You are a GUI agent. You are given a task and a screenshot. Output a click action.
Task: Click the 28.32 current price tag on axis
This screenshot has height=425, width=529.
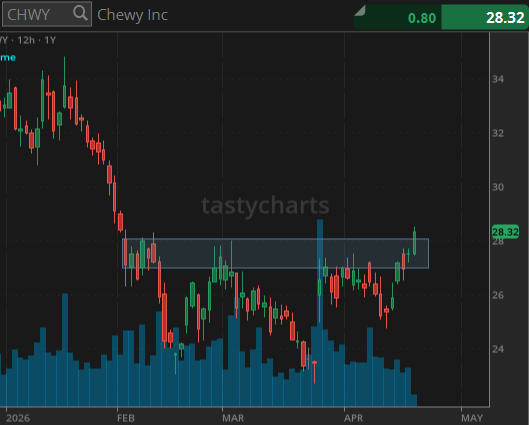tap(505, 232)
